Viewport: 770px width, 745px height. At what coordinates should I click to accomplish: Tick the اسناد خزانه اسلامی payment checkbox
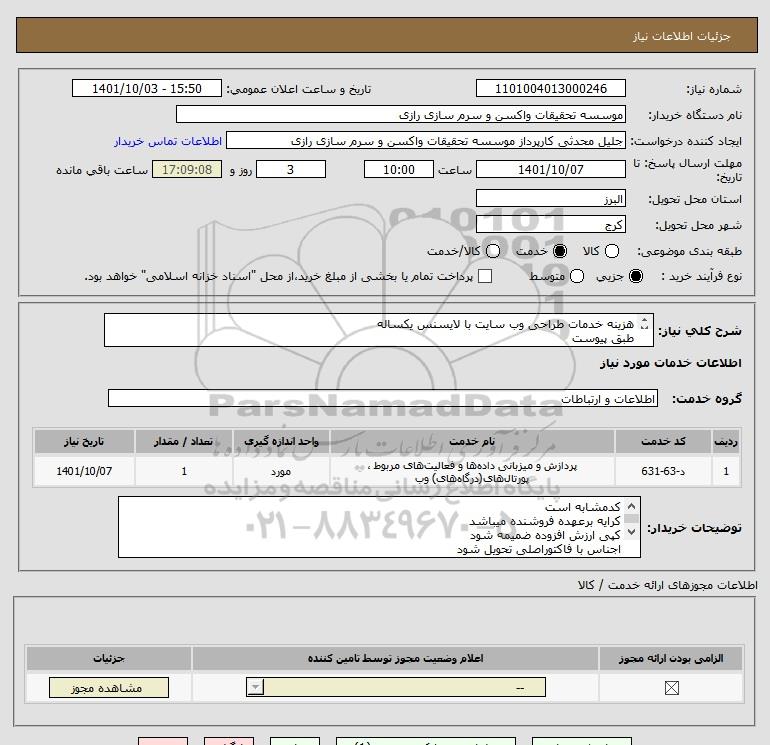(485, 276)
